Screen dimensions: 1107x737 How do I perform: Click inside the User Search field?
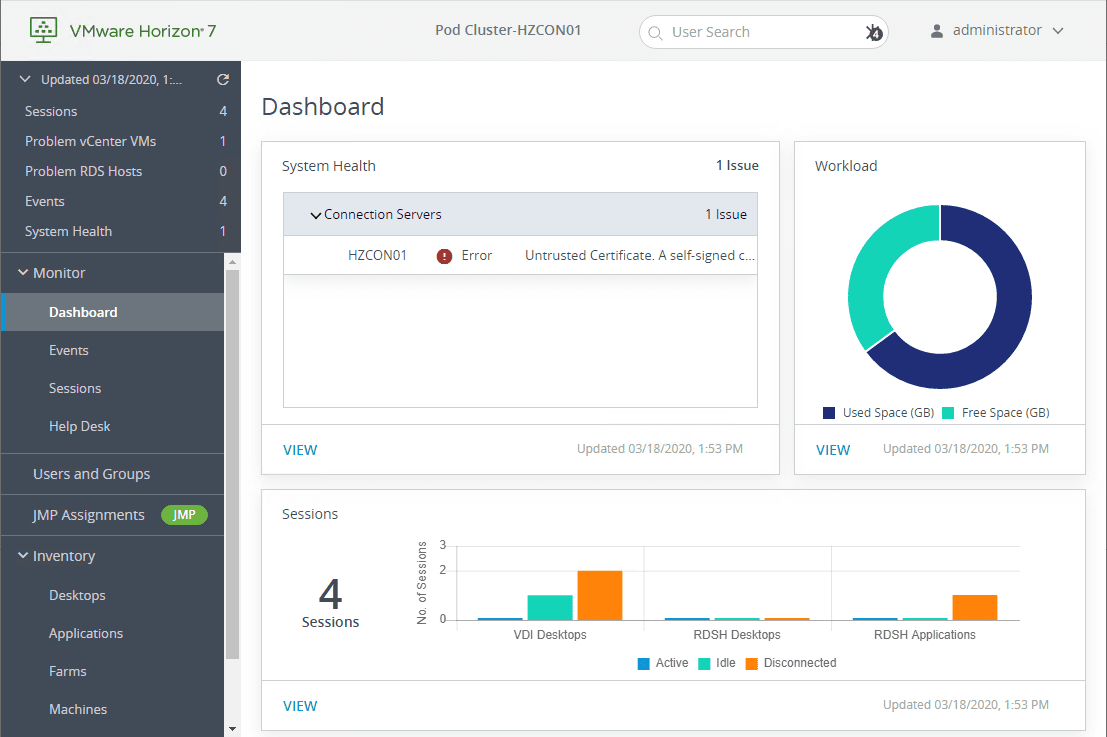[x=760, y=32]
